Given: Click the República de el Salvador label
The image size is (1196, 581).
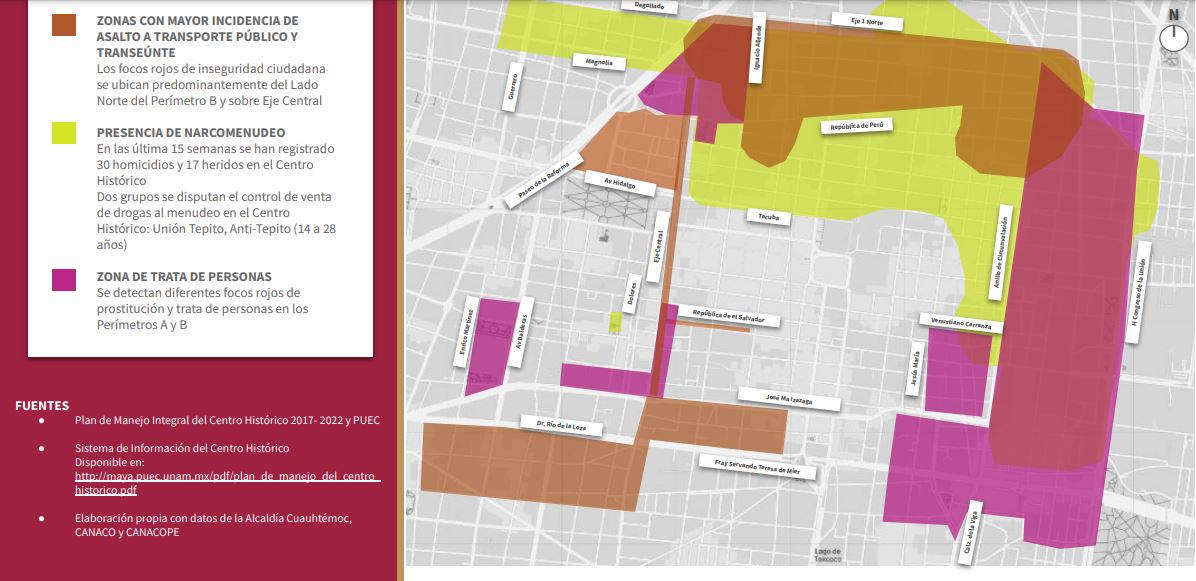Looking at the screenshot, I should 728,316.
